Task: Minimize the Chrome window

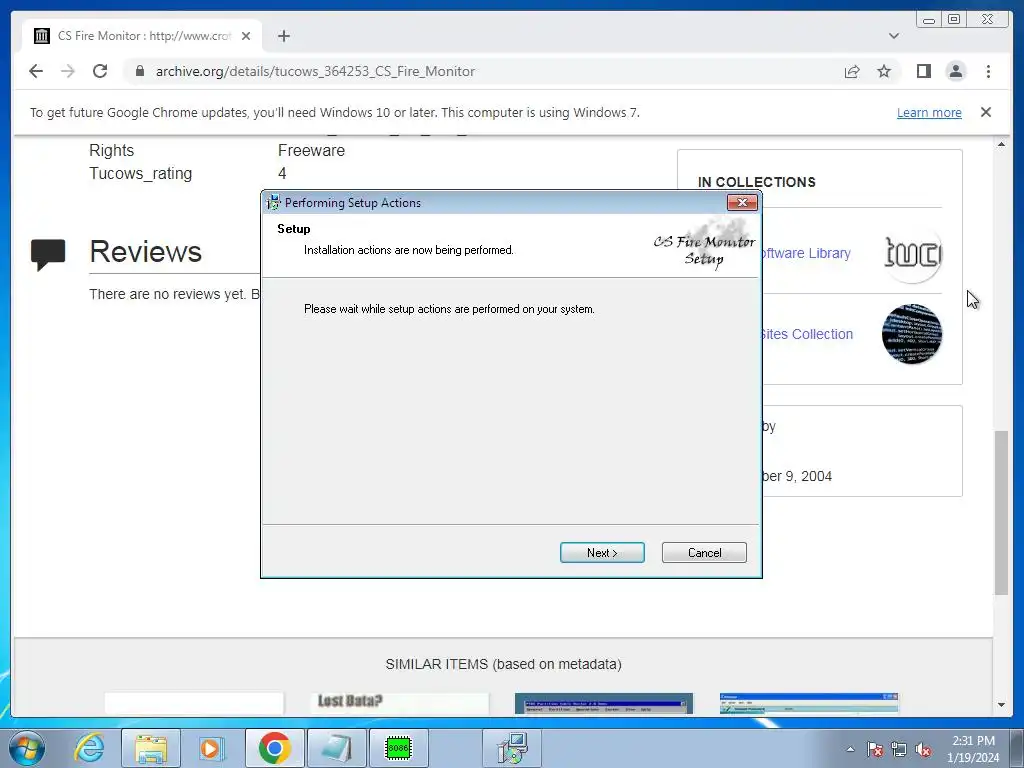Action: pos(929,20)
